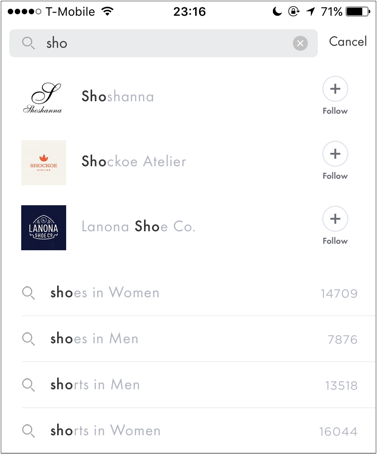
Task: Tap the Wi-Fi icon in the status bar
Action: click(107, 12)
